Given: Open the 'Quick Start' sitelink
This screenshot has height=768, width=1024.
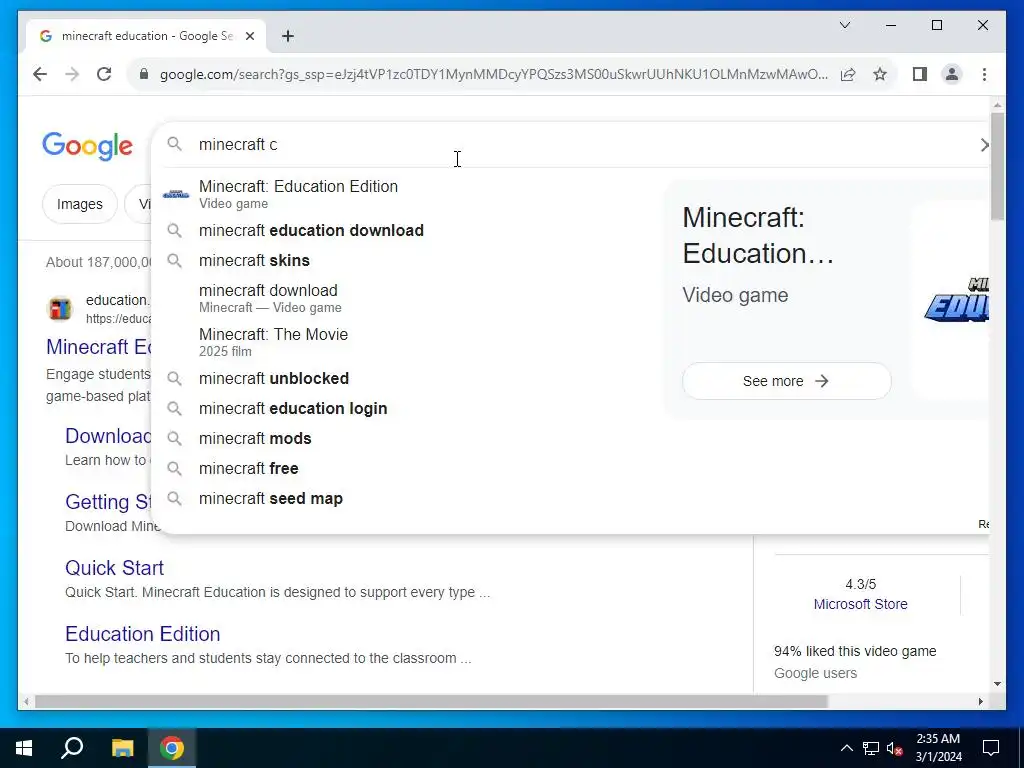Looking at the screenshot, I should (114, 568).
